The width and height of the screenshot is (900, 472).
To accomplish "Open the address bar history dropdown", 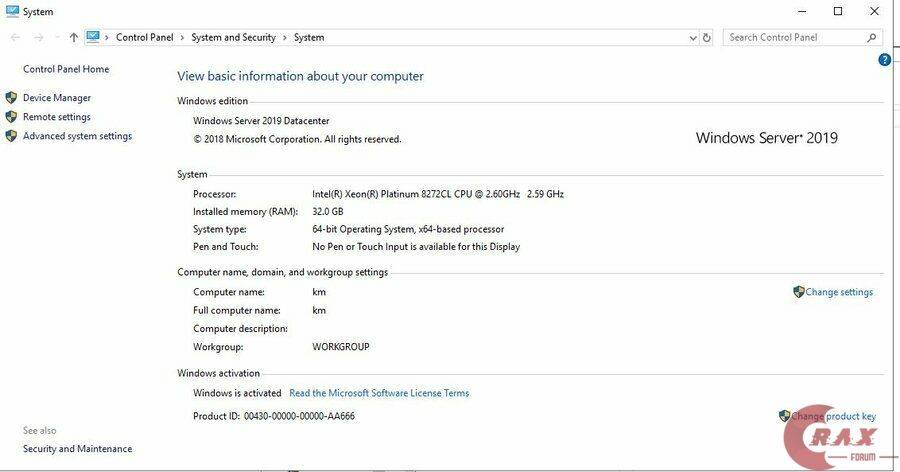I will [693, 38].
